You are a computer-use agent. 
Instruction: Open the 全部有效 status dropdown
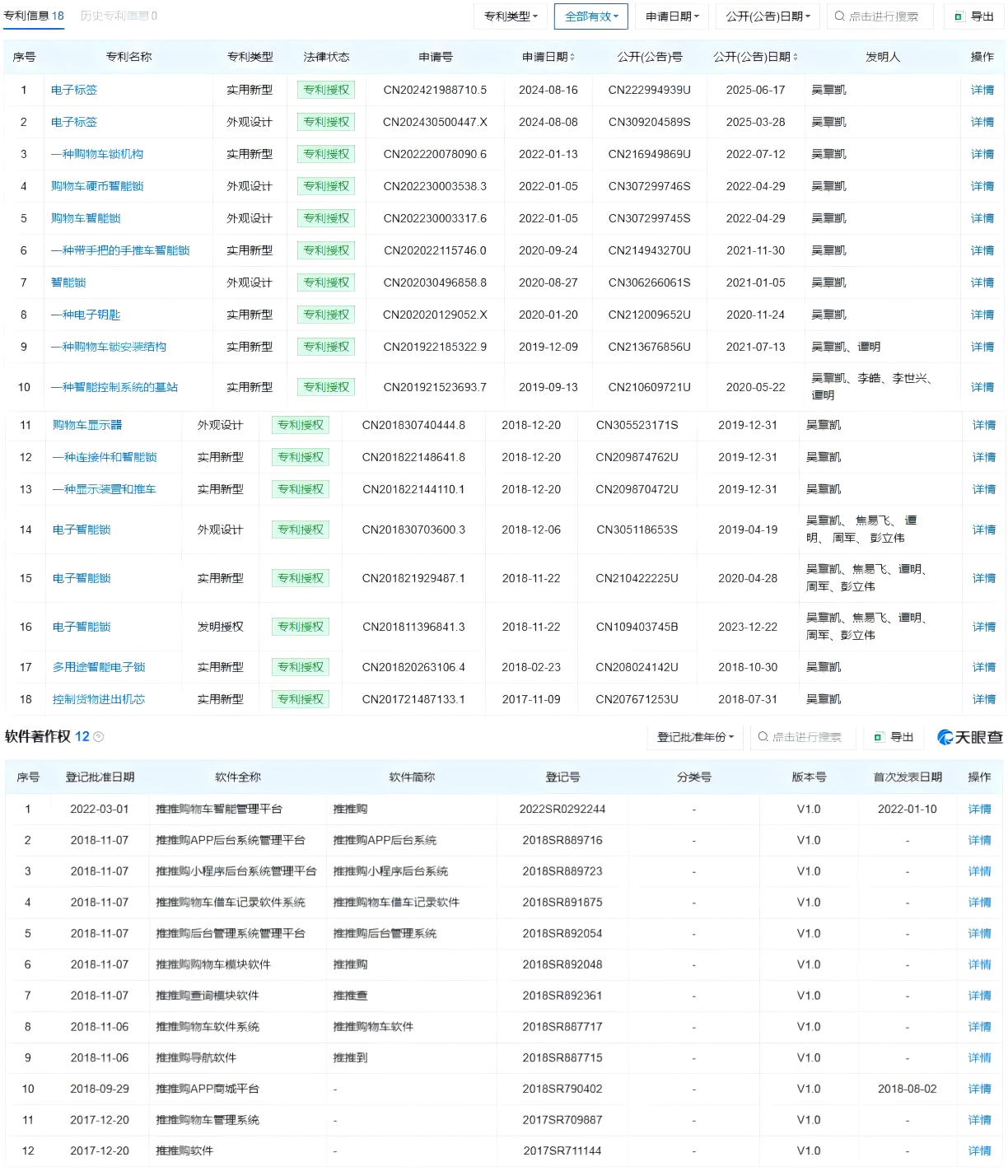coord(590,16)
